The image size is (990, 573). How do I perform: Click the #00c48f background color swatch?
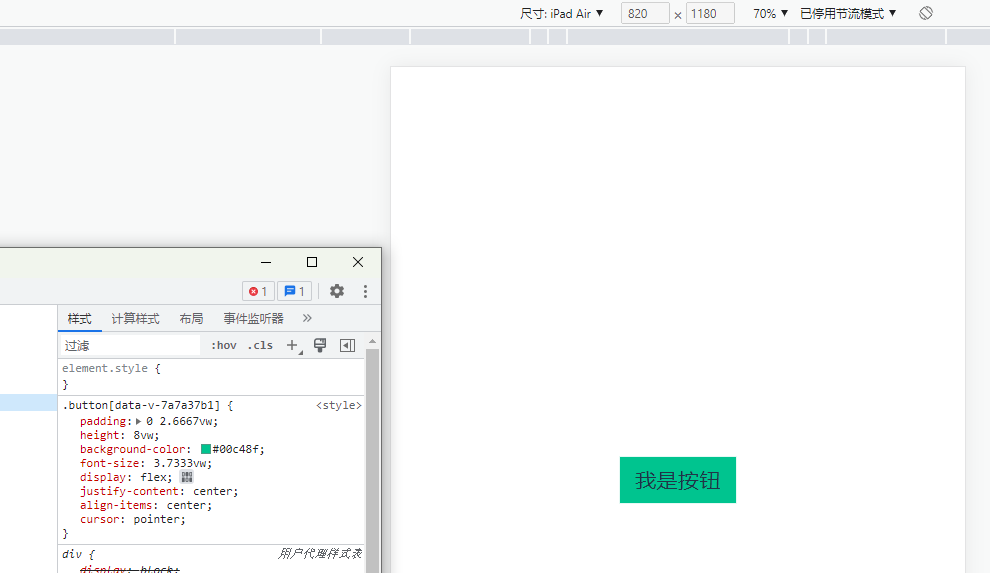coord(206,449)
